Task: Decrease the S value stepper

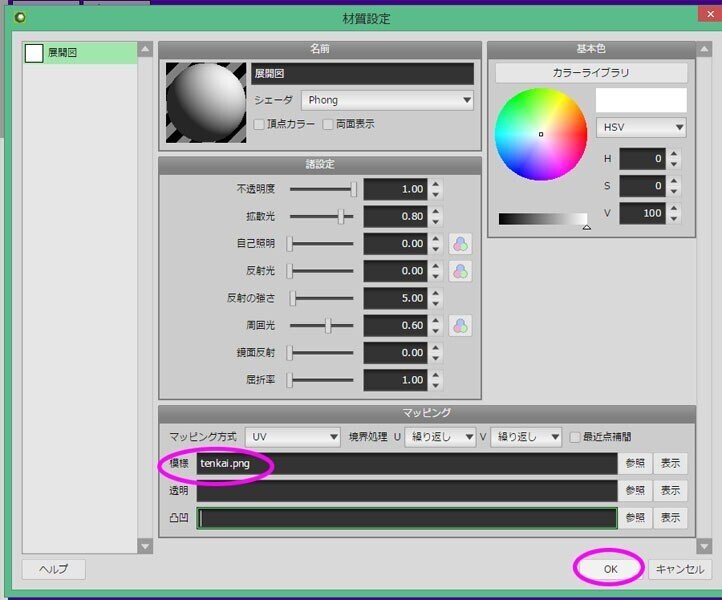Action: (x=674, y=192)
